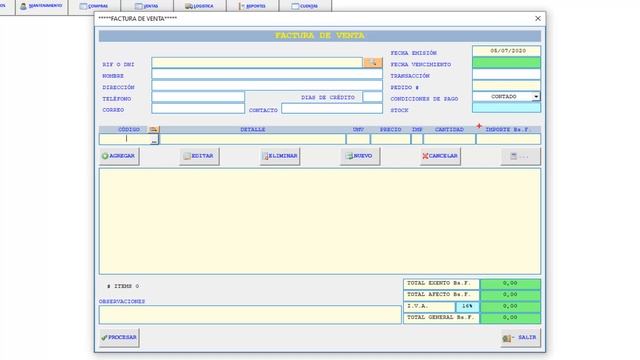Focus the Correo input field
Viewport: 640px width, 360px height.
point(198,108)
